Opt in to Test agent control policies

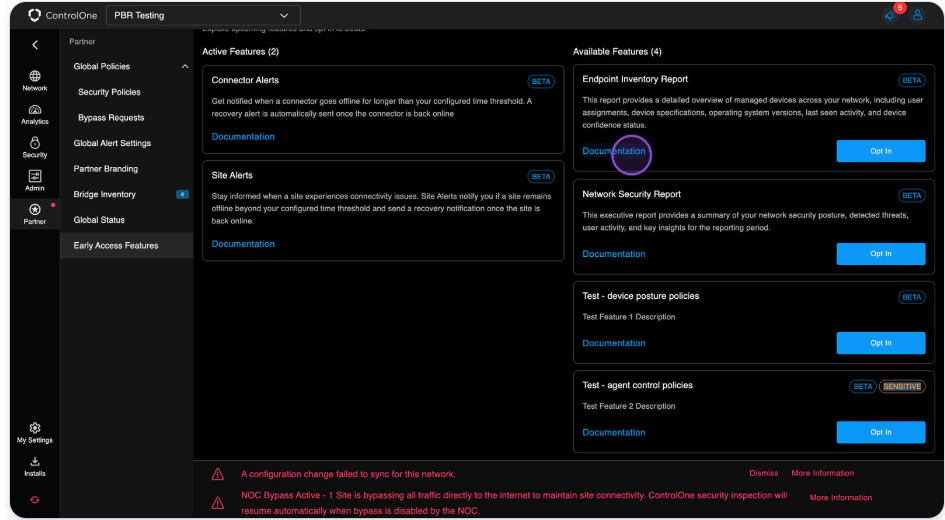[x=881, y=432]
